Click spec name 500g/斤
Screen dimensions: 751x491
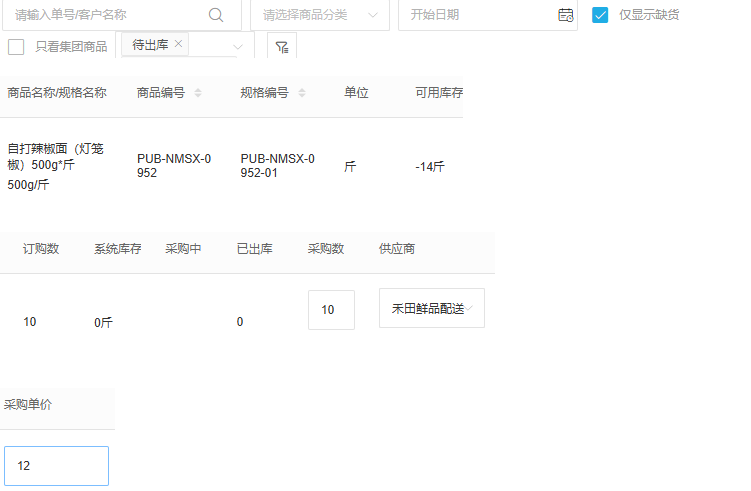(28, 185)
